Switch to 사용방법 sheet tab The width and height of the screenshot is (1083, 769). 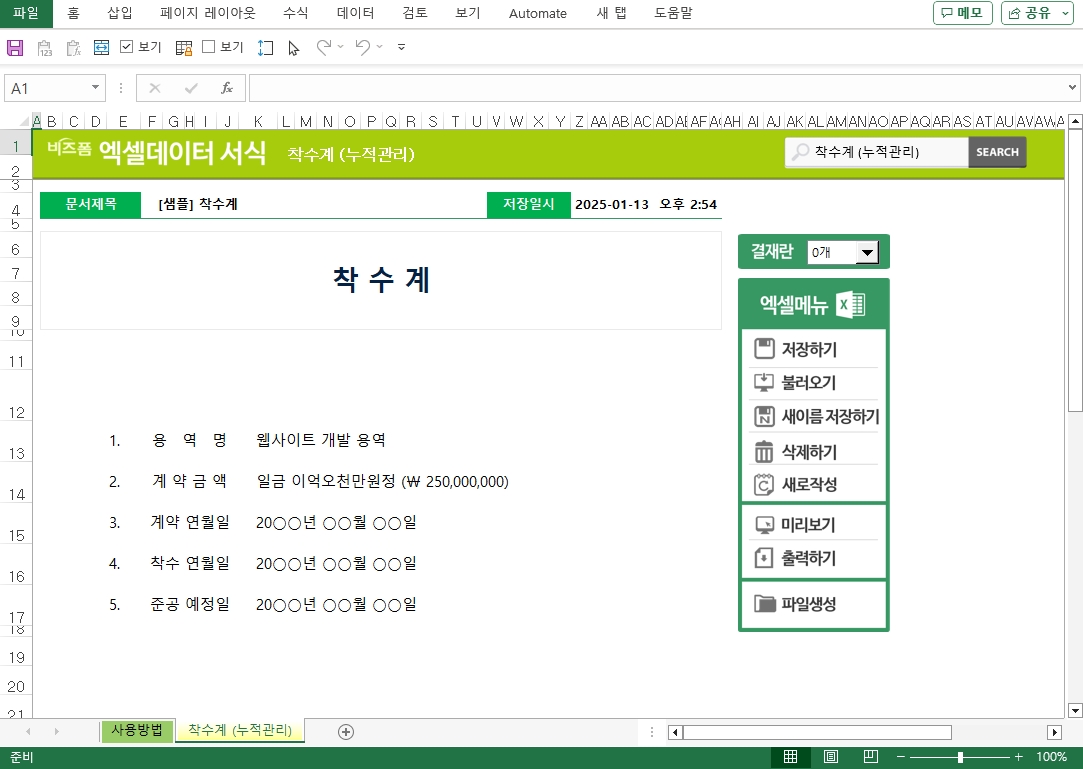(137, 730)
